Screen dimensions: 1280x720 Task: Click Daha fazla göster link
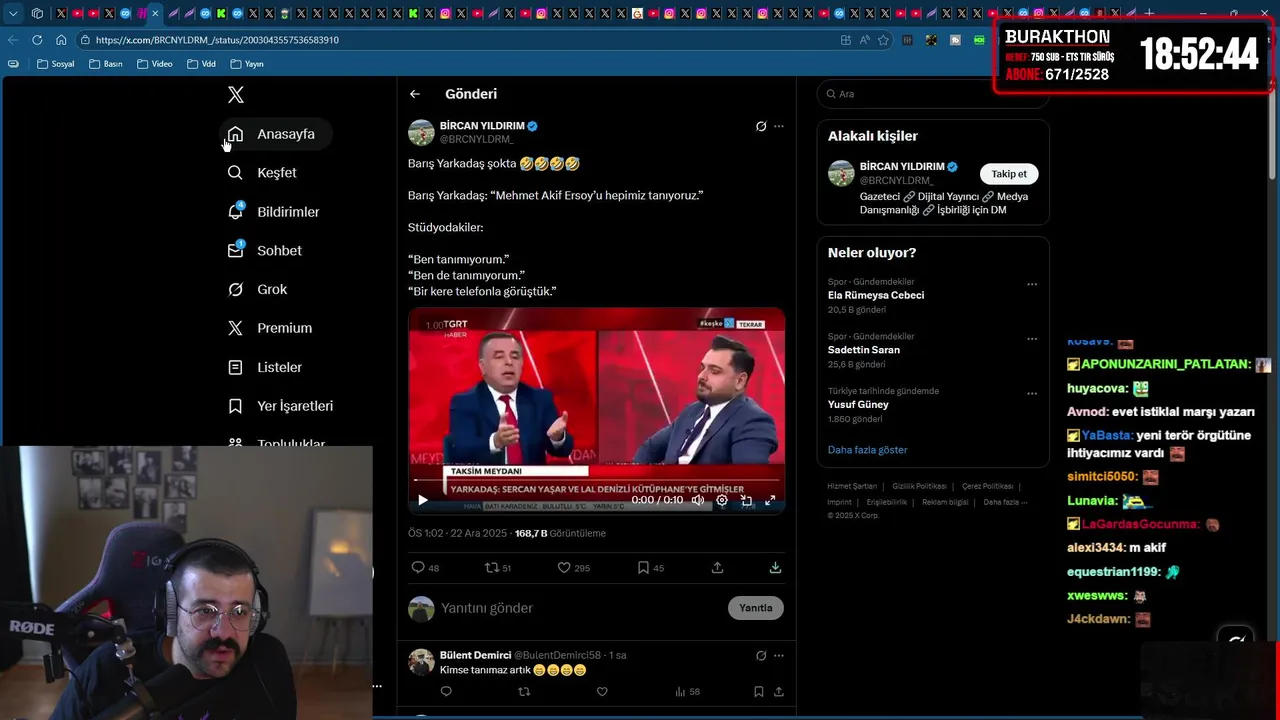867,450
